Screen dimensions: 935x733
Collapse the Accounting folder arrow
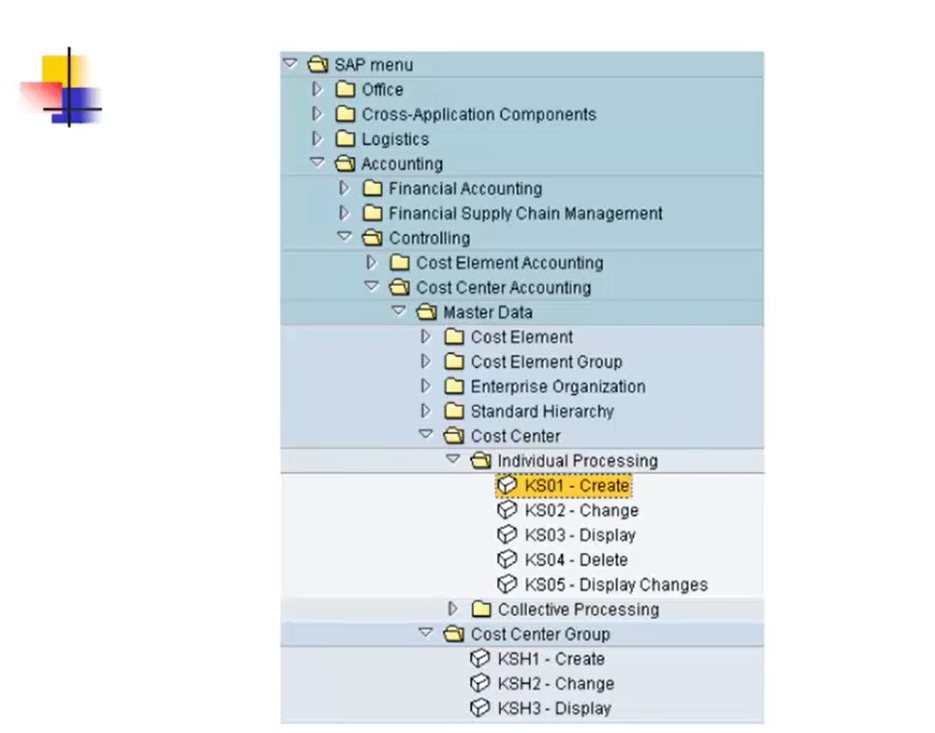pyautogui.click(x=317, y=162)
